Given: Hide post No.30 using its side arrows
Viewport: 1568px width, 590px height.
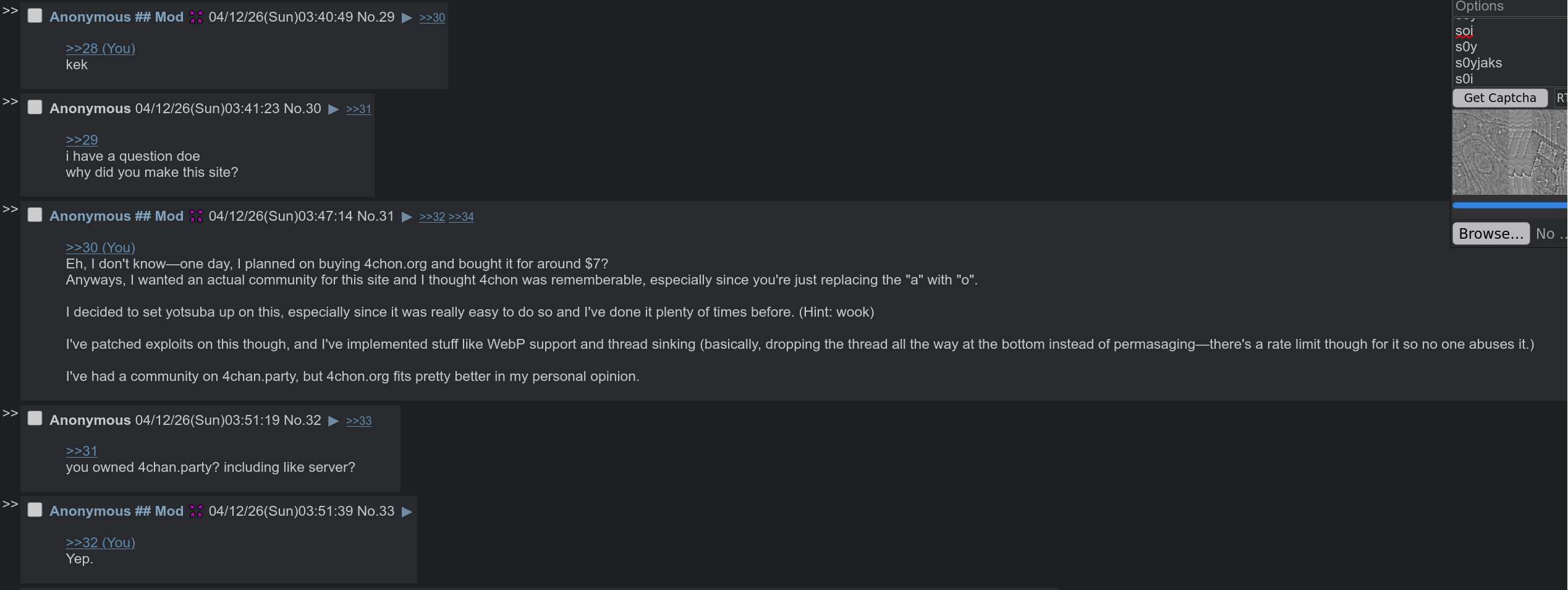Looking at the screenshot, I should [10, 101].
